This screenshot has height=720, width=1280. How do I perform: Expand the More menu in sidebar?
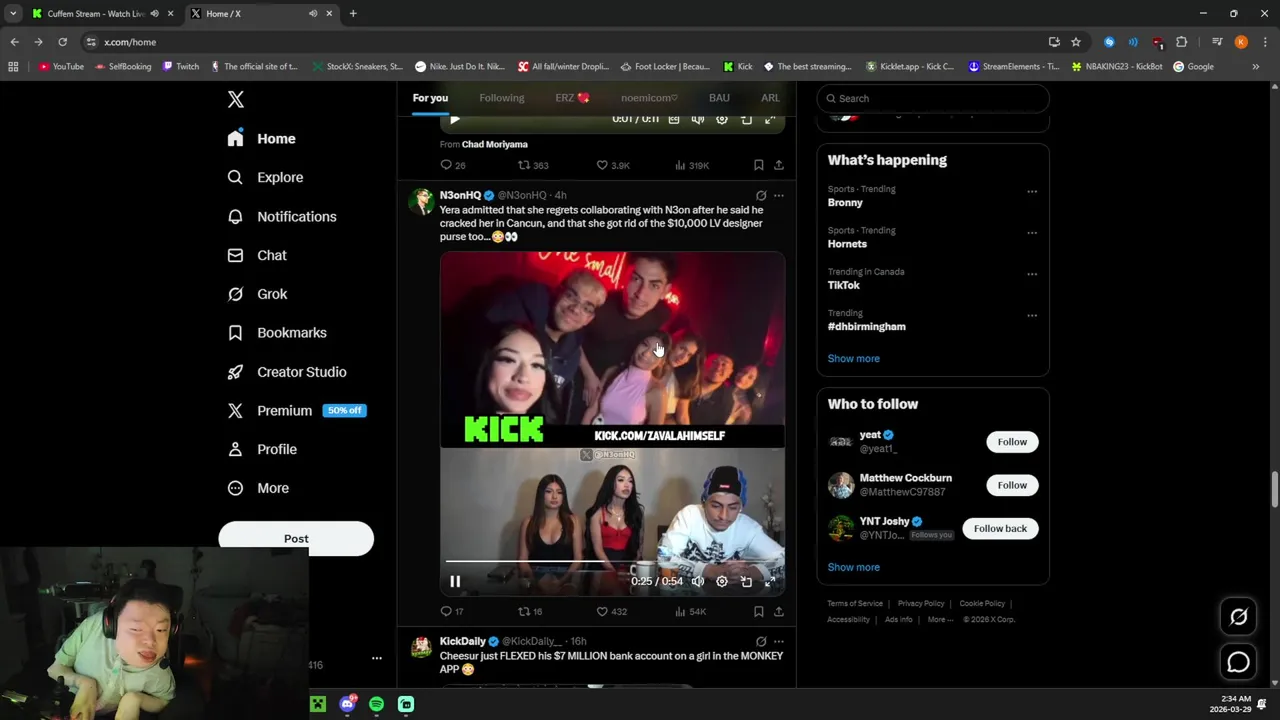coord(259,488)
